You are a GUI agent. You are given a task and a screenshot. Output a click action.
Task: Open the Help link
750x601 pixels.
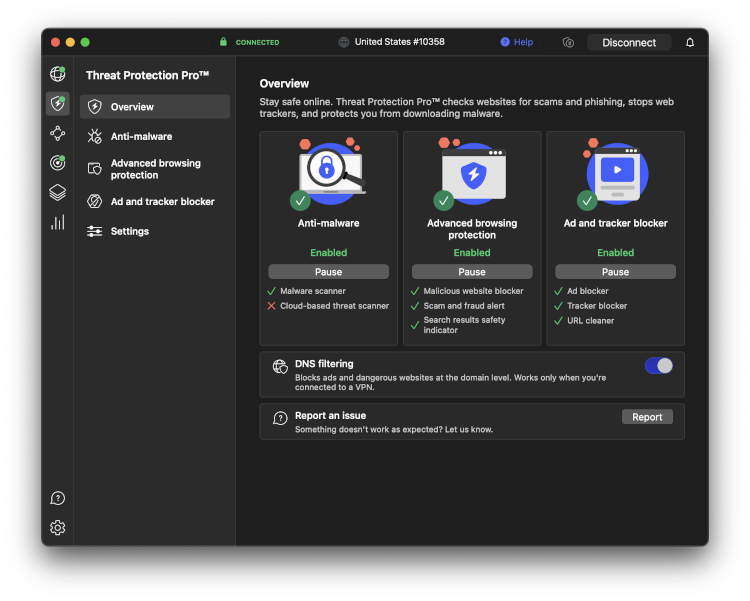(x=517, y=42)
